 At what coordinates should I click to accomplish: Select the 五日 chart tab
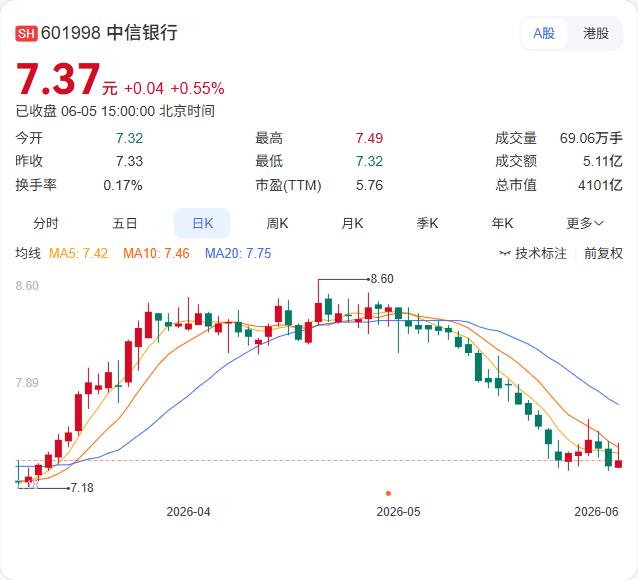coord(125,223)
